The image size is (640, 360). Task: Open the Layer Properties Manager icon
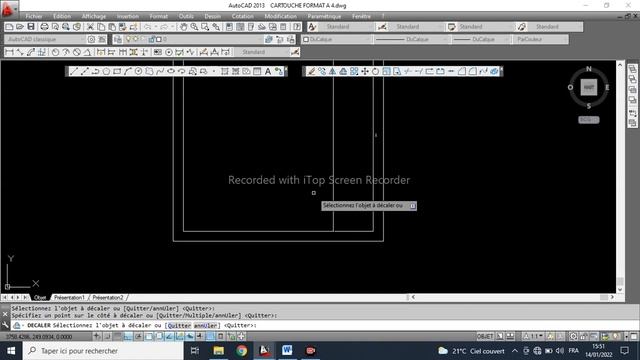coord(118,39)
